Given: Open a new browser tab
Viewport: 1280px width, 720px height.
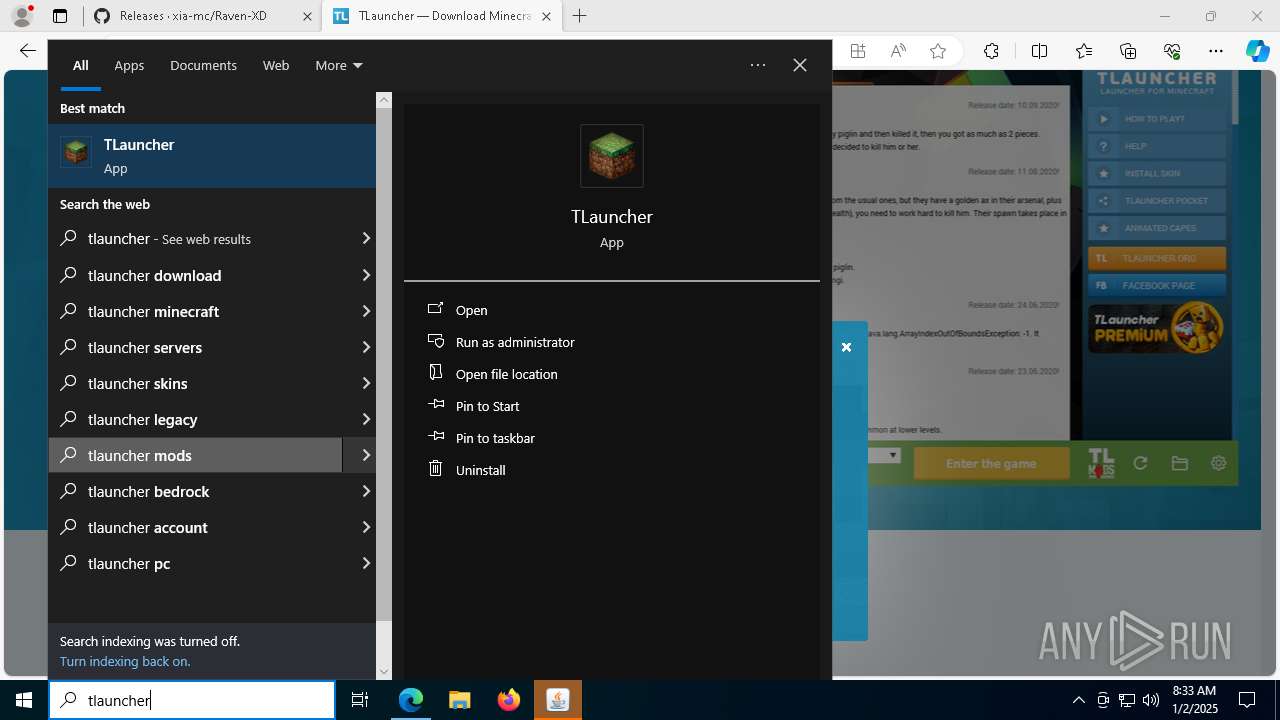Looking at the screenshot, I should pyautogui.click(x=579, y=16).
